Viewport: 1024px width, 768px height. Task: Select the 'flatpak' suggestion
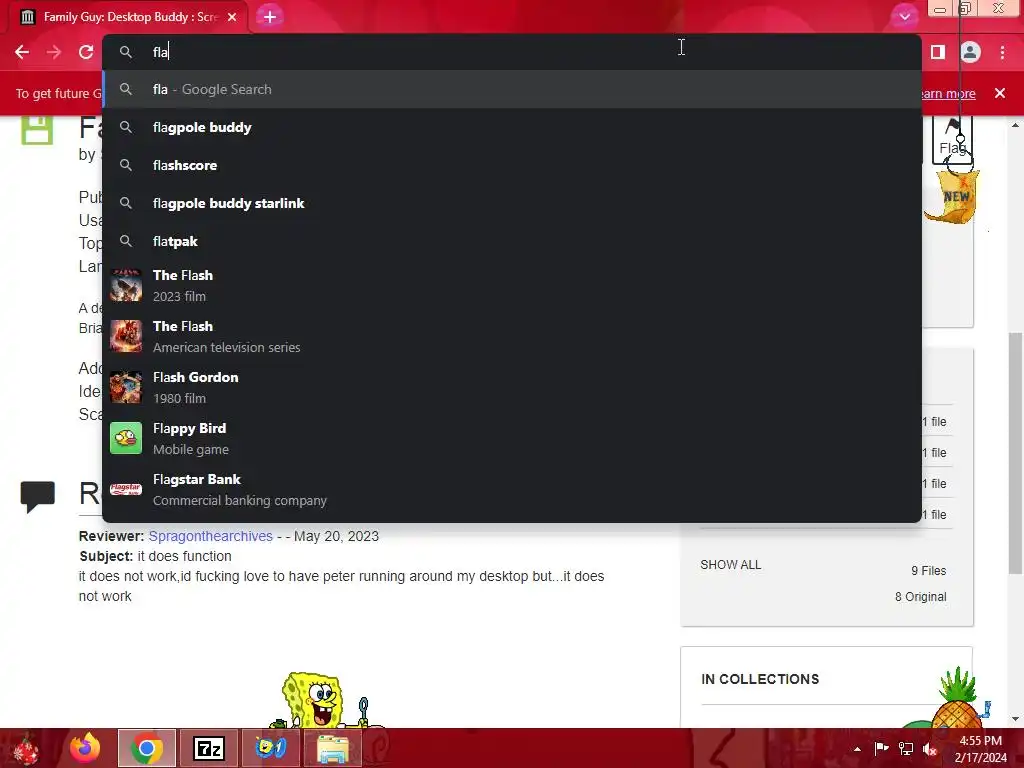tap(512, 241)
